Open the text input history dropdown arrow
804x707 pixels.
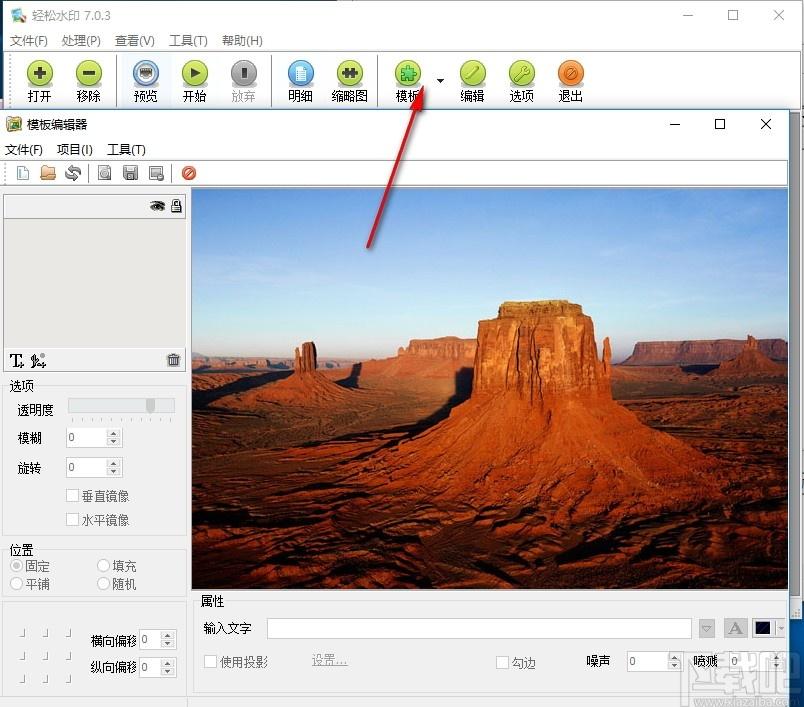tap(707, 629)
